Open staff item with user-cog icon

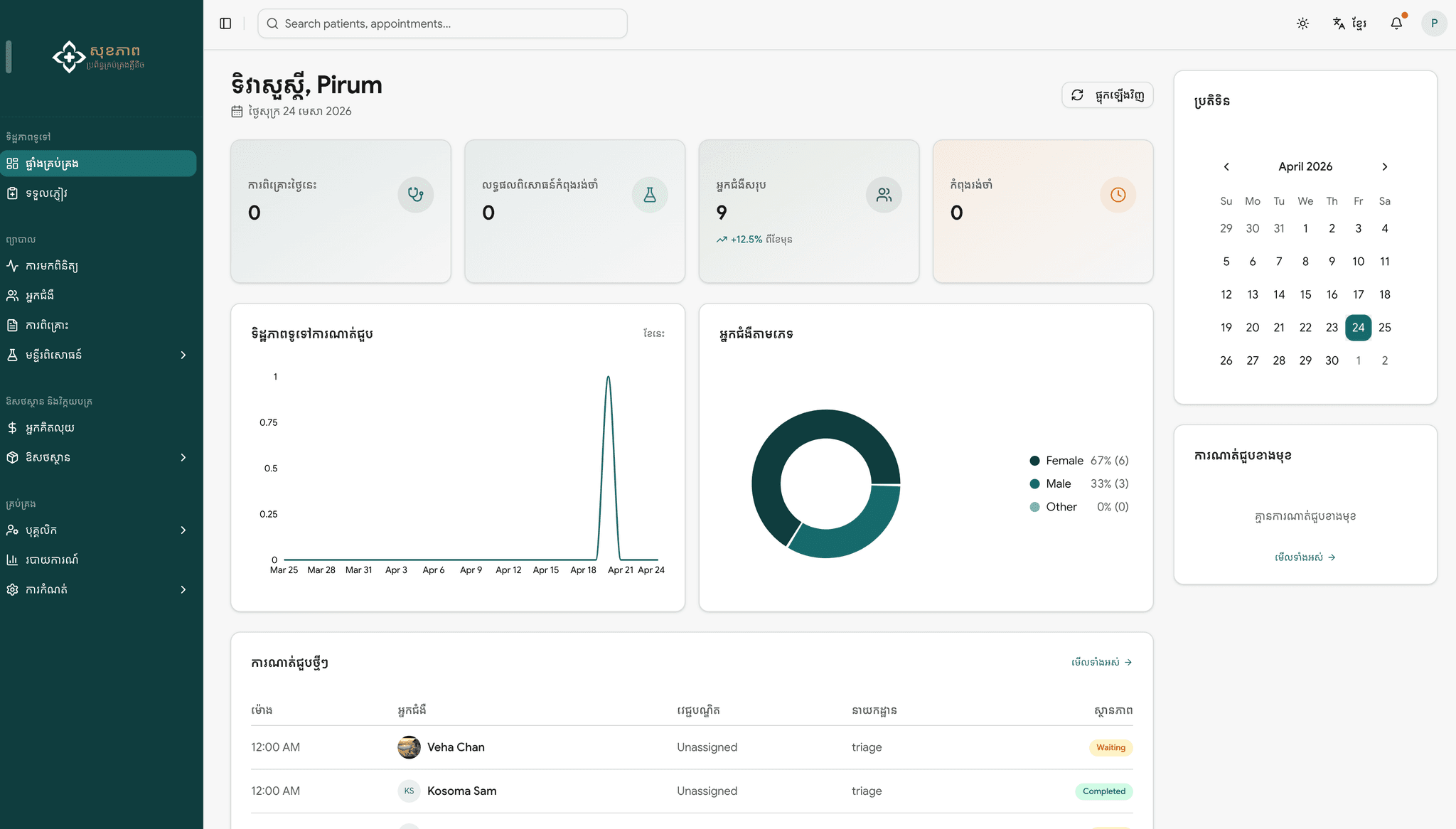[98, 530]
